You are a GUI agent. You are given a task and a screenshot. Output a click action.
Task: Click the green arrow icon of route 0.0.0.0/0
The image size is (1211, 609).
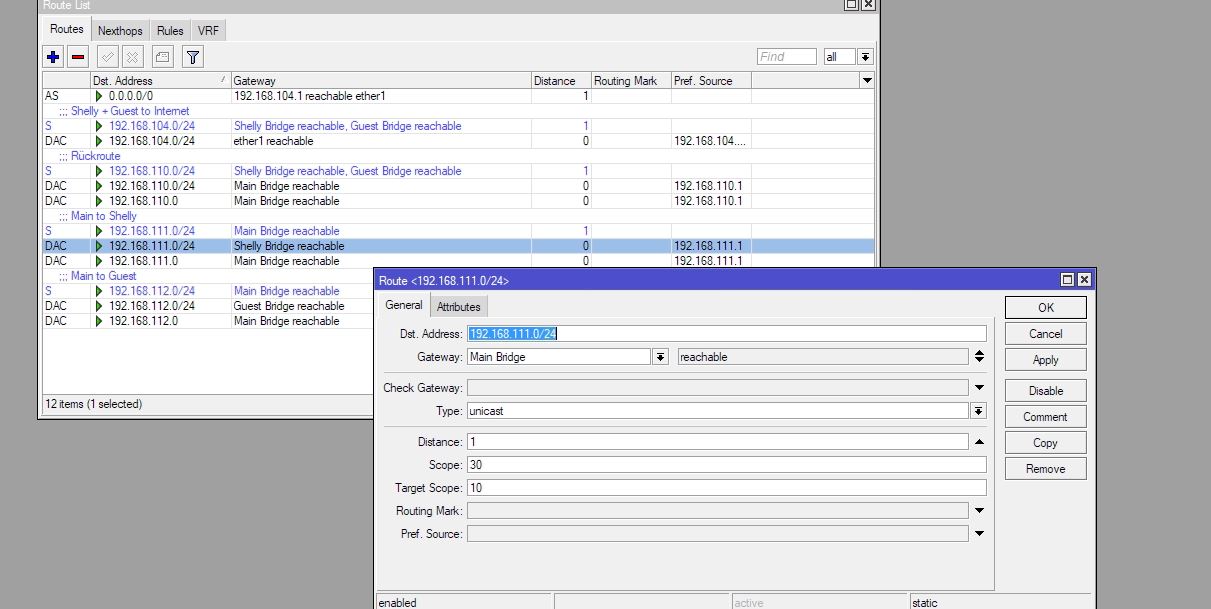point(99,96)
